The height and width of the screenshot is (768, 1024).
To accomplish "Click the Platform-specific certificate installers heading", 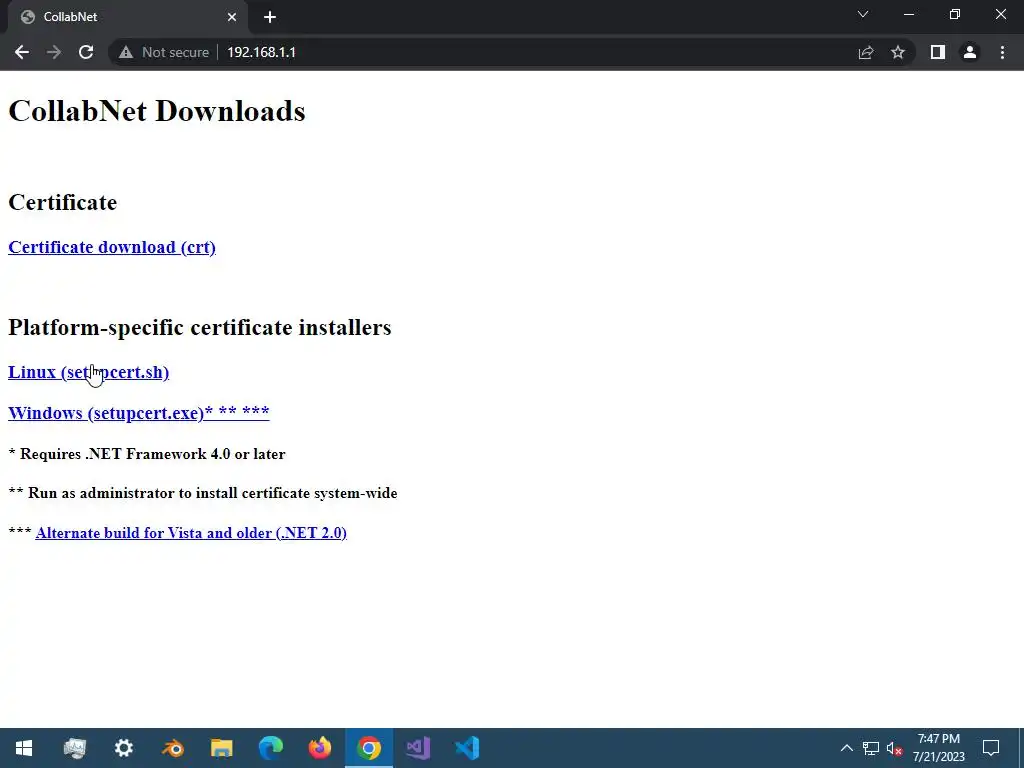I will pos(200,327).
